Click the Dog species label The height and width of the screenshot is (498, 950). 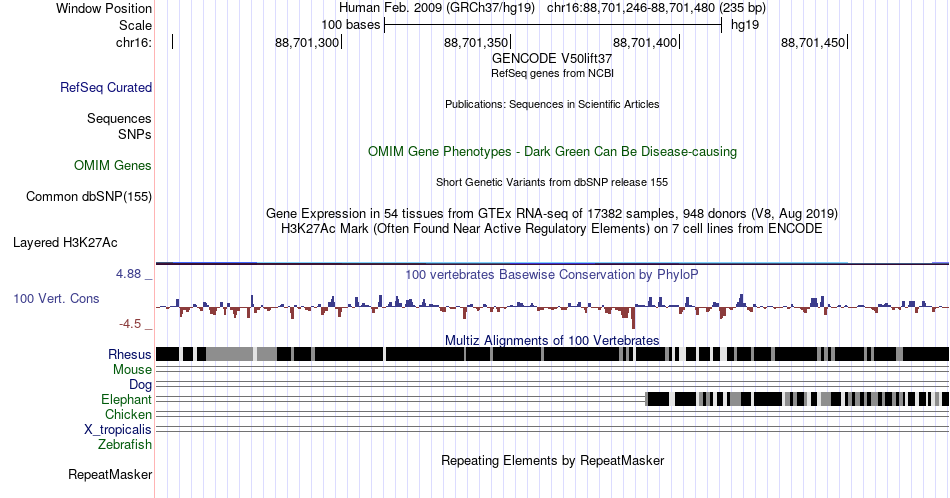(141, 385)
